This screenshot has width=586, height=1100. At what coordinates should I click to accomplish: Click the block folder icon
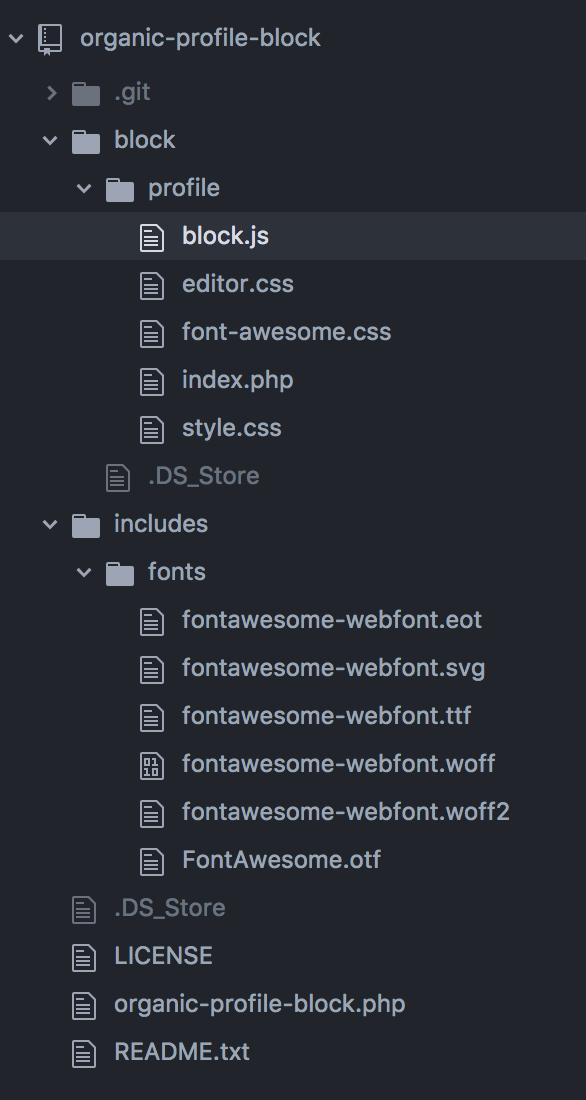point(86,141)
